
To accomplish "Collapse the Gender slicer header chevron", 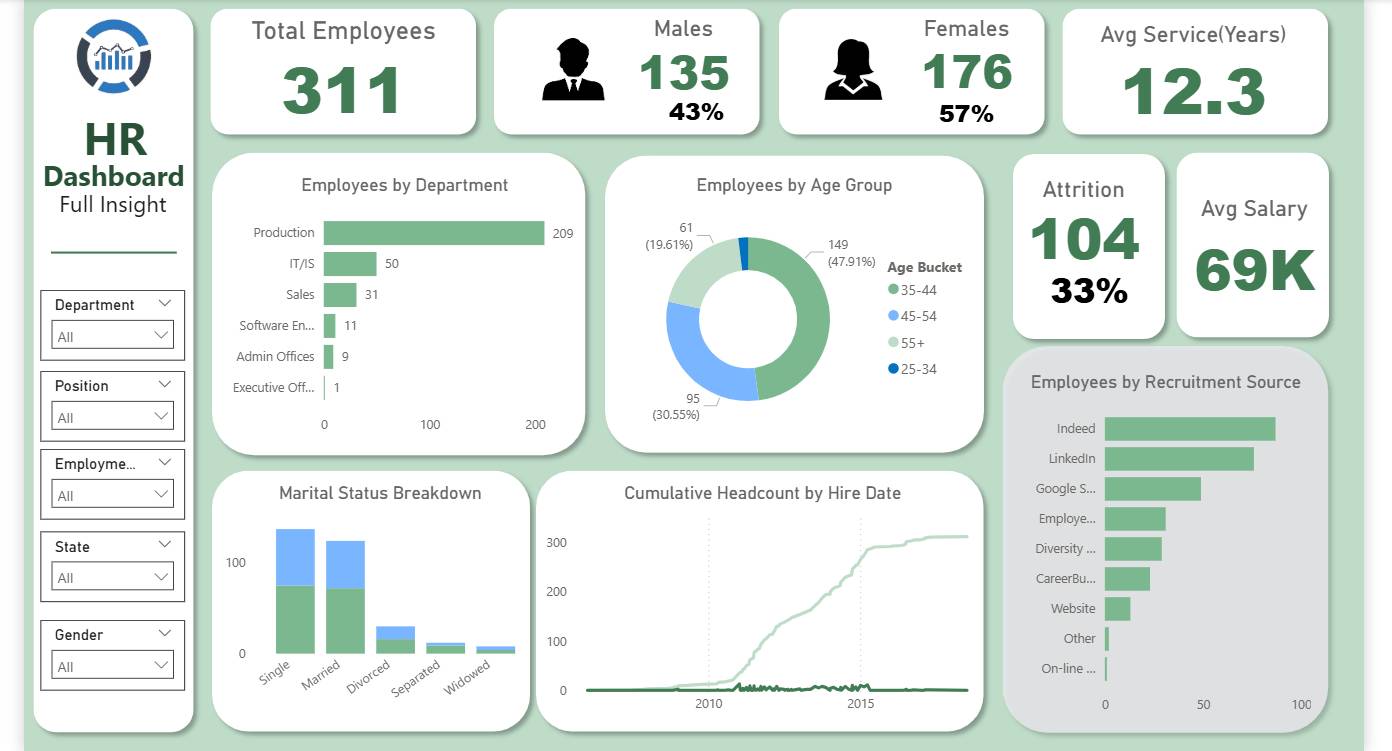I will tap(165, 633).
